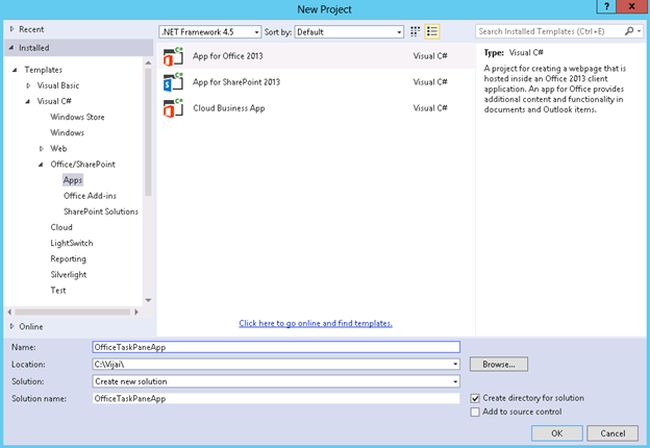
Task: Select the Silverlight tree item
Action: (68, 274)
